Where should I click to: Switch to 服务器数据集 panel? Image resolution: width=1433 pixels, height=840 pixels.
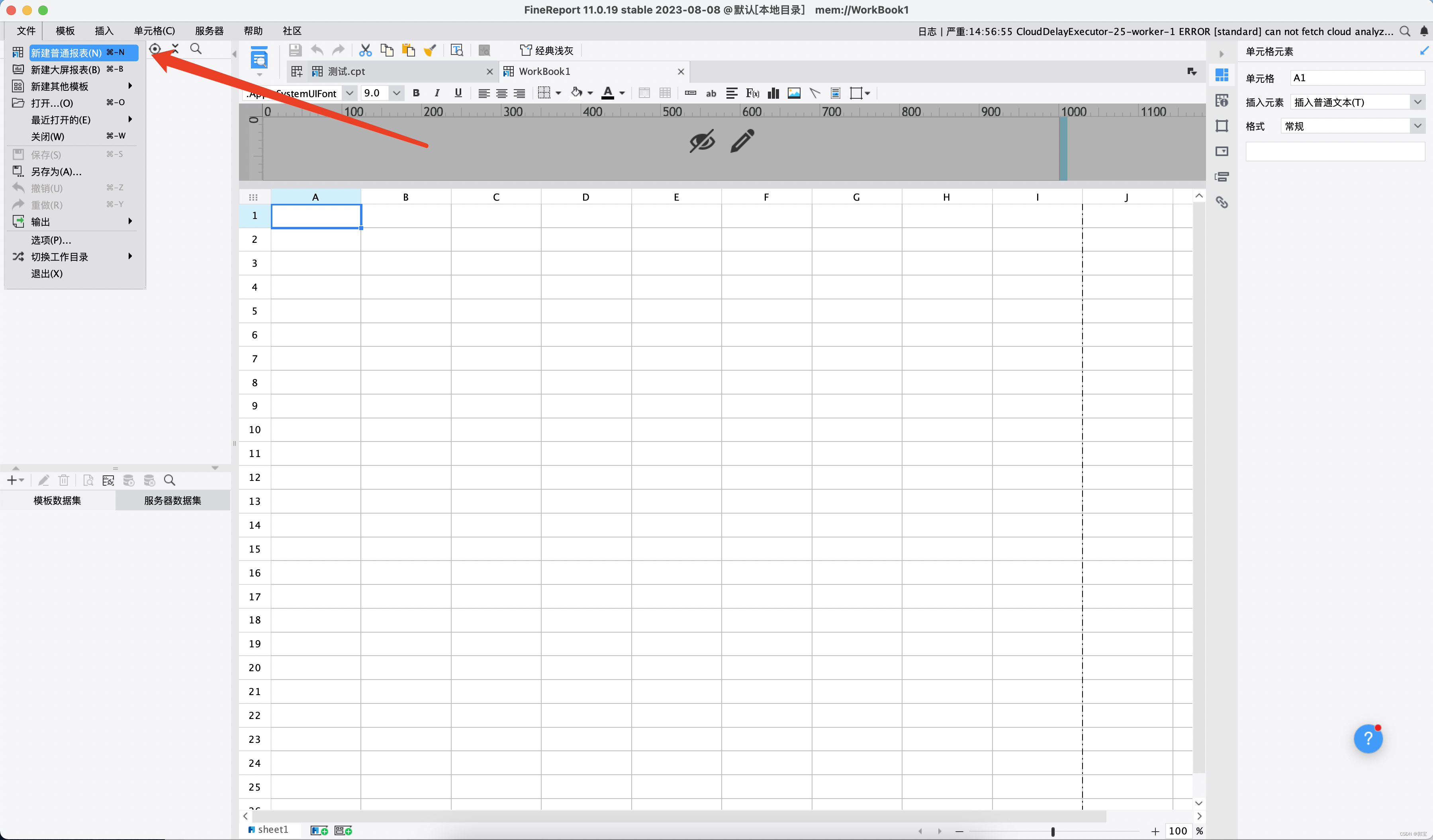(x=172, y=501)
